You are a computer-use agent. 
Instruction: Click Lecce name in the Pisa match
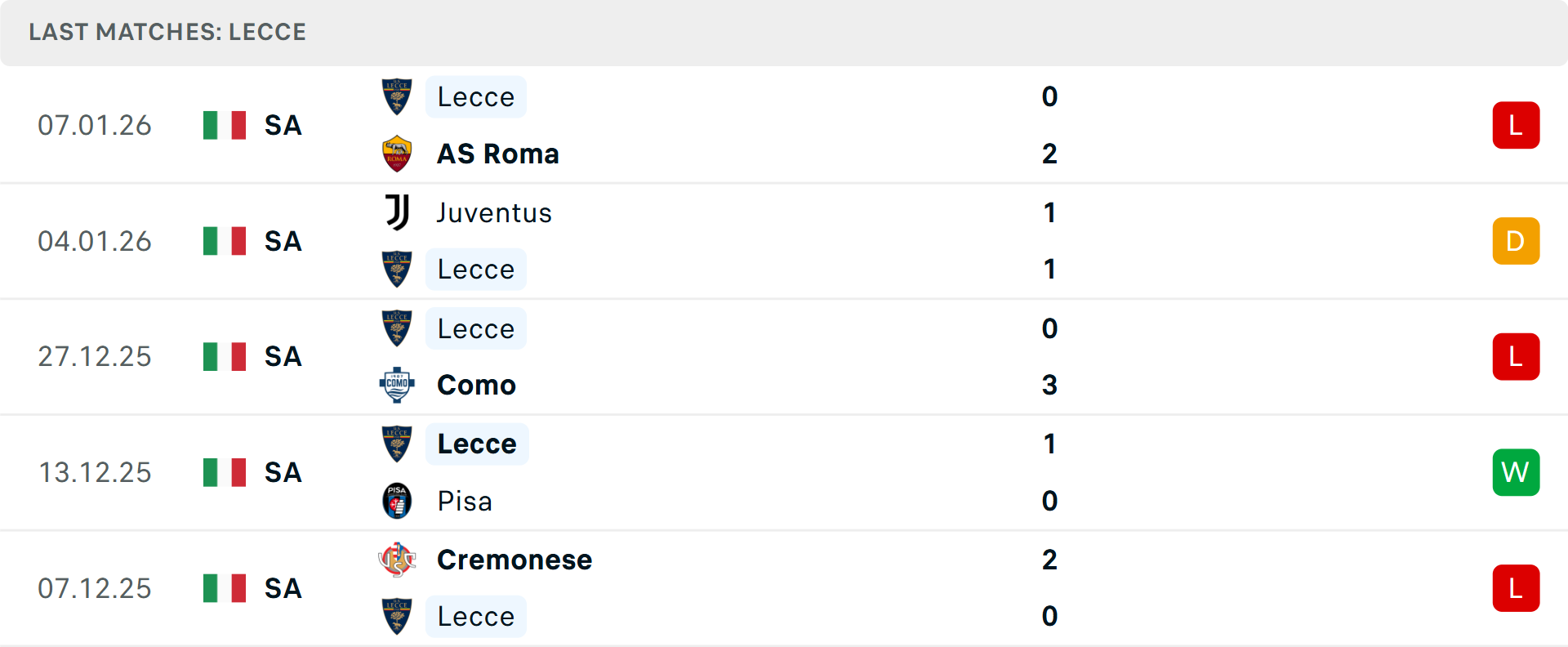(x=477, y=444)
